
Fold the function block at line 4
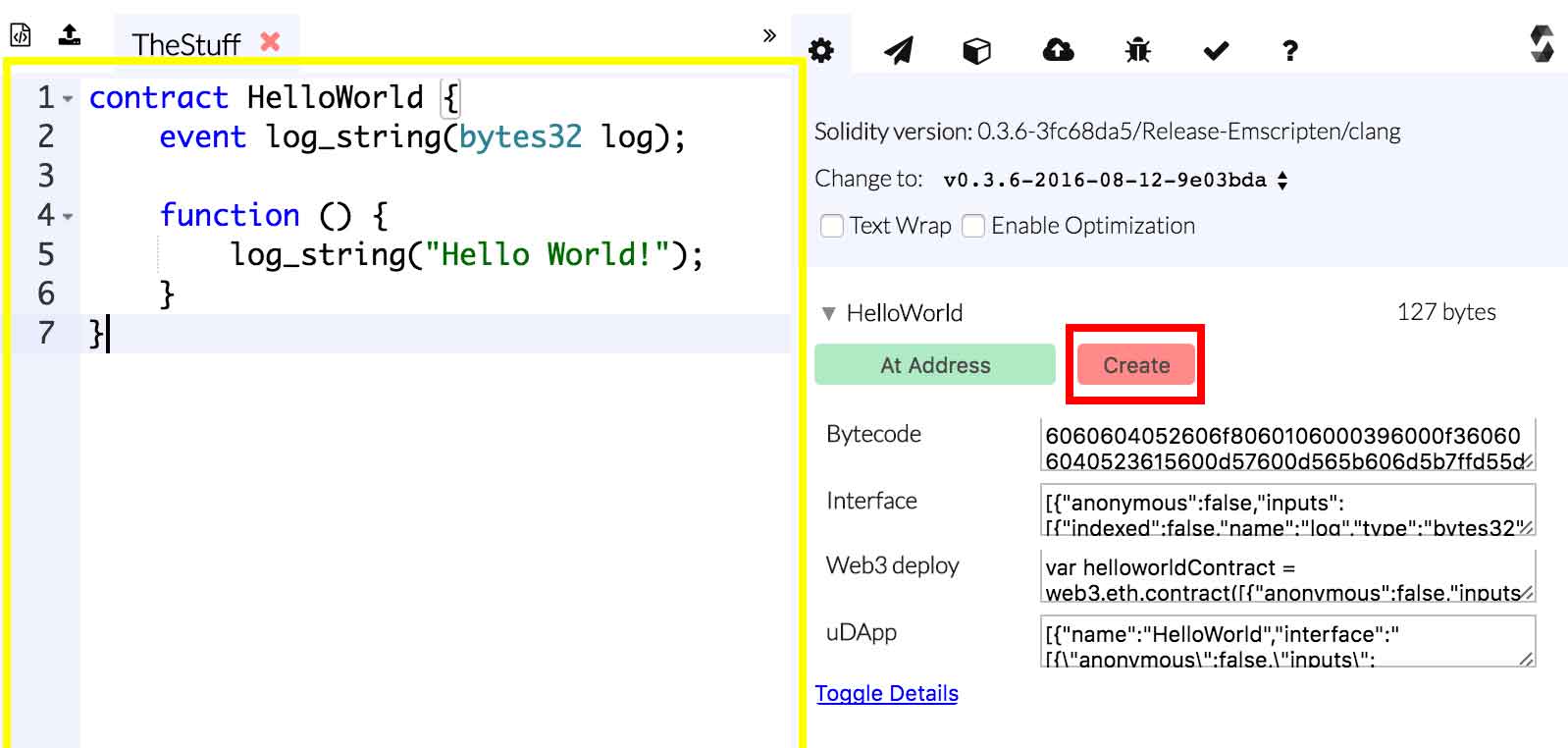click(68, 216)
